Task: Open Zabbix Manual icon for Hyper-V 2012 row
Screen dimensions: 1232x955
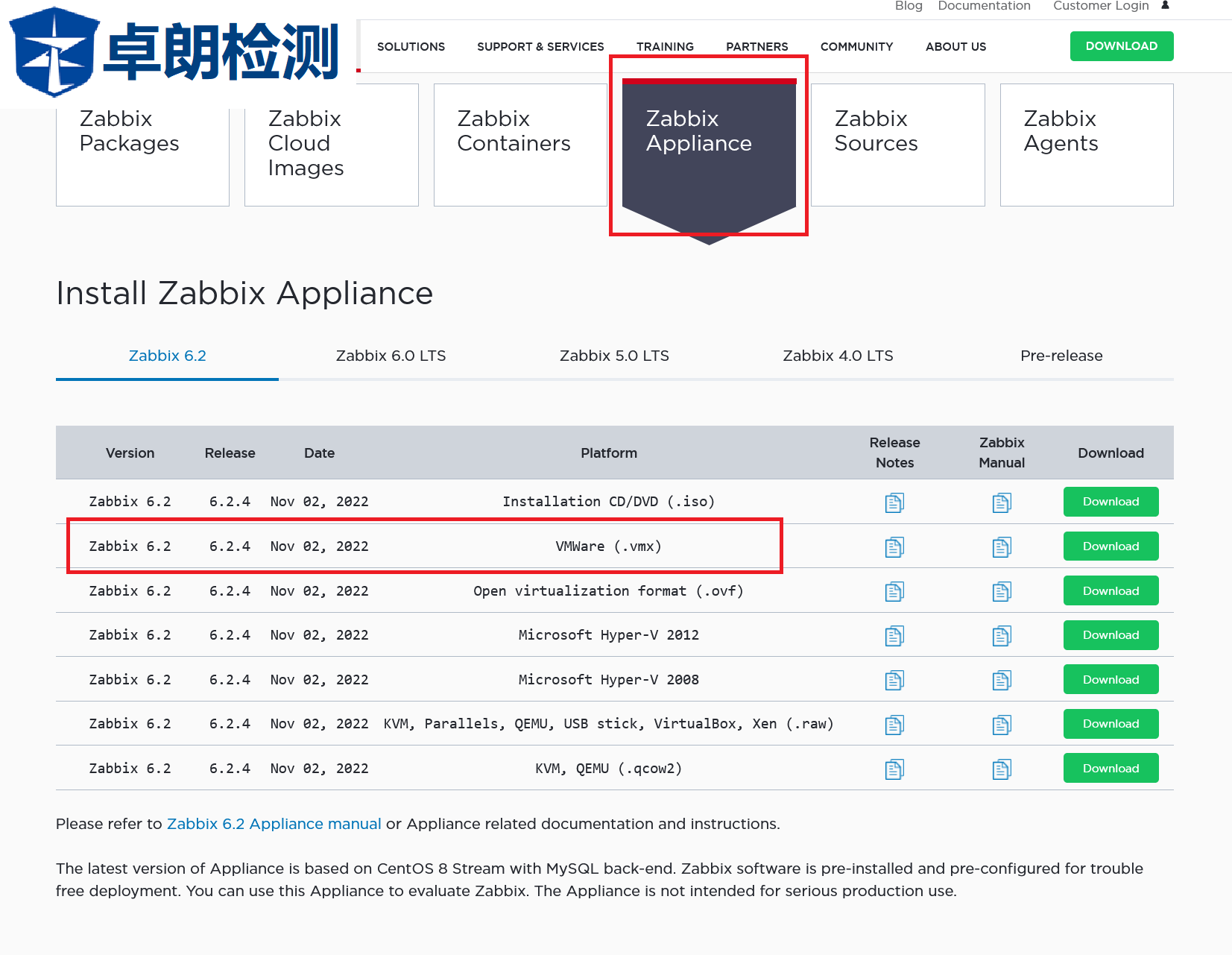Action: point(1002,636)
